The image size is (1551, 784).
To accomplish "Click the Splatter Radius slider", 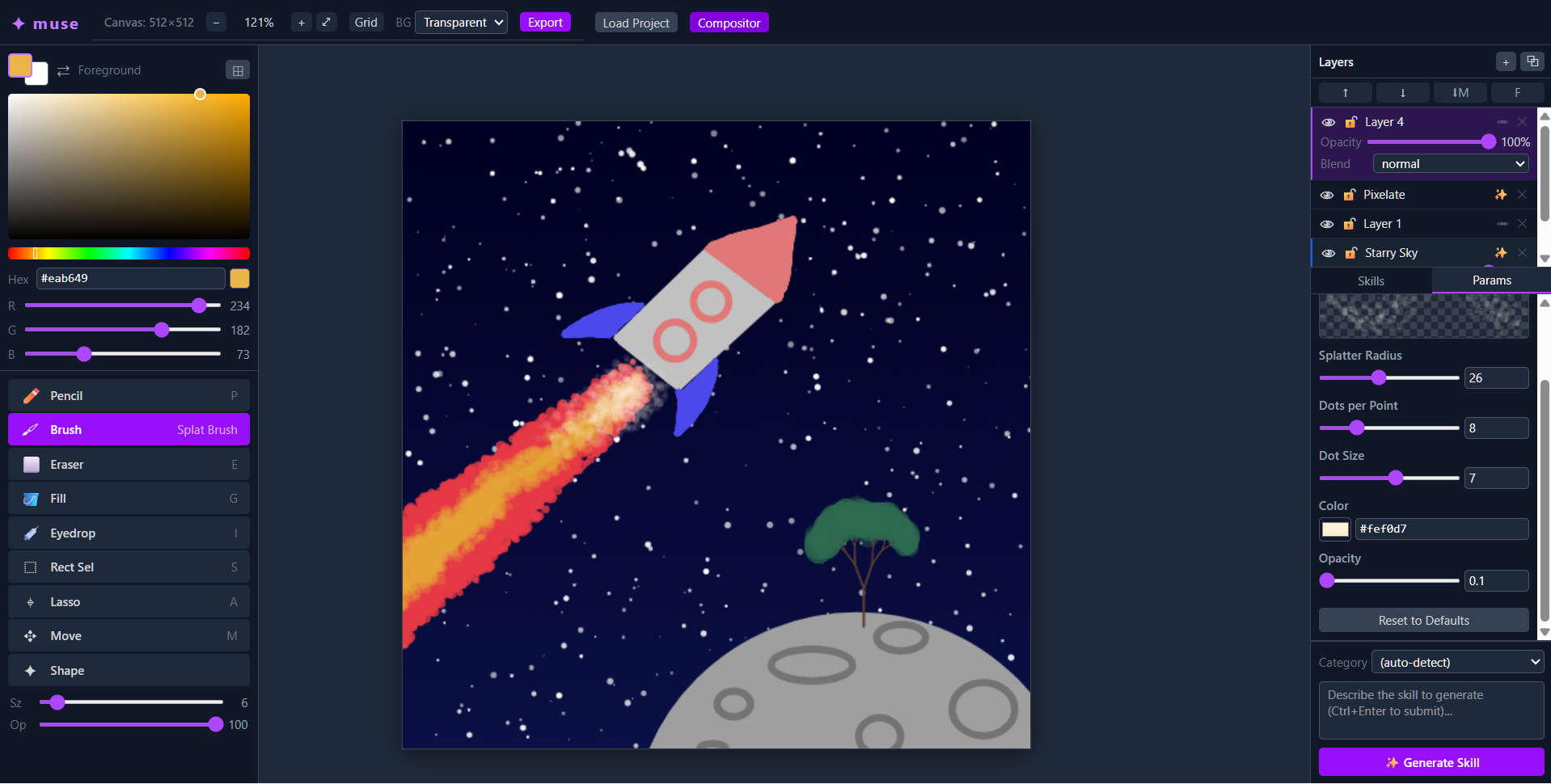I will [1389, 378].
